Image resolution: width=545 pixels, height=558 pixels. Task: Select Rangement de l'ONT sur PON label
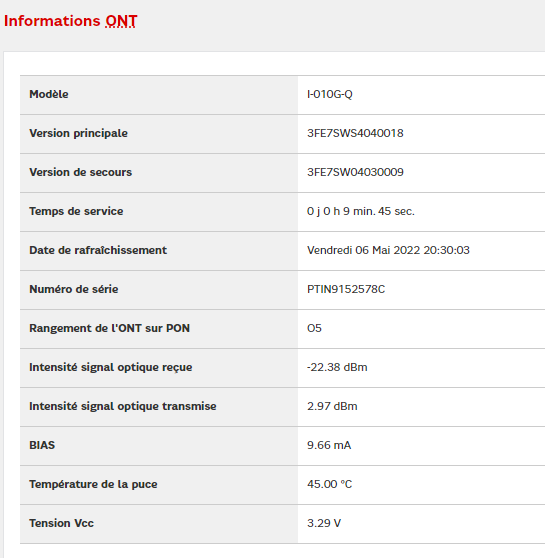(x=109, y=328)
